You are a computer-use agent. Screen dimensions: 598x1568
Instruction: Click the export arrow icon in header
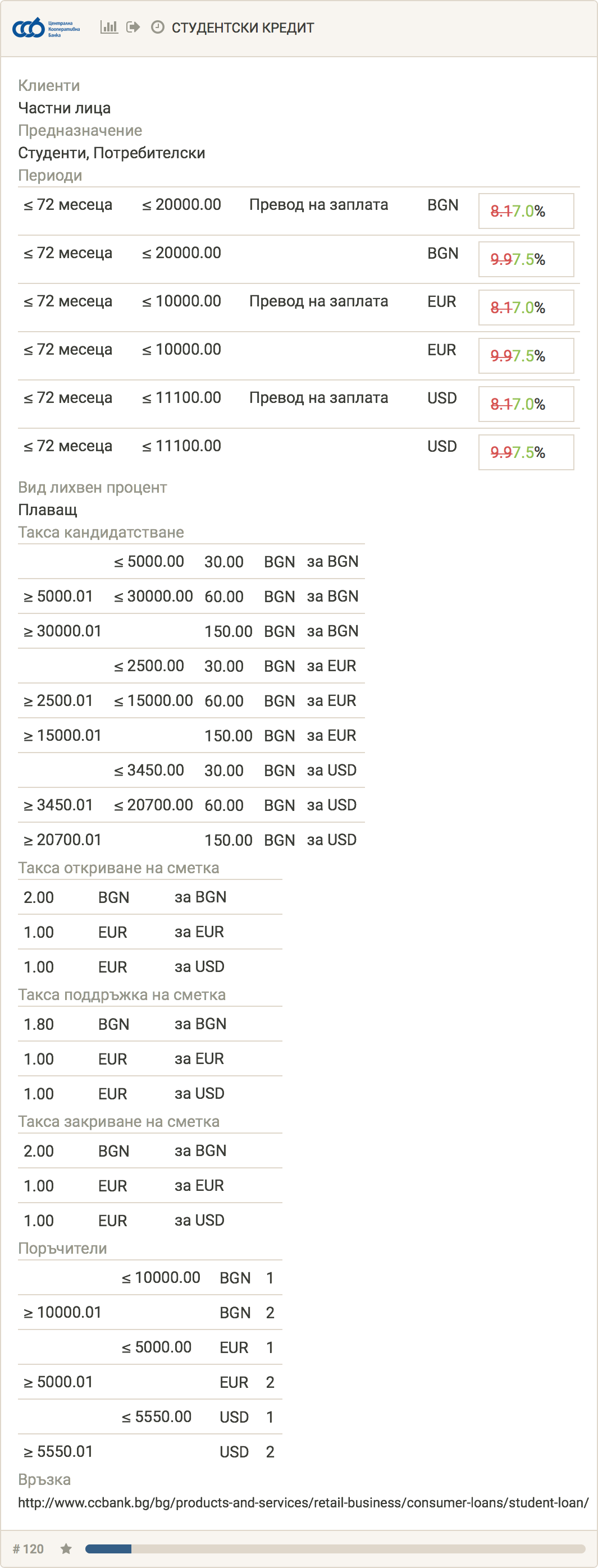click(x=134, y=27)
